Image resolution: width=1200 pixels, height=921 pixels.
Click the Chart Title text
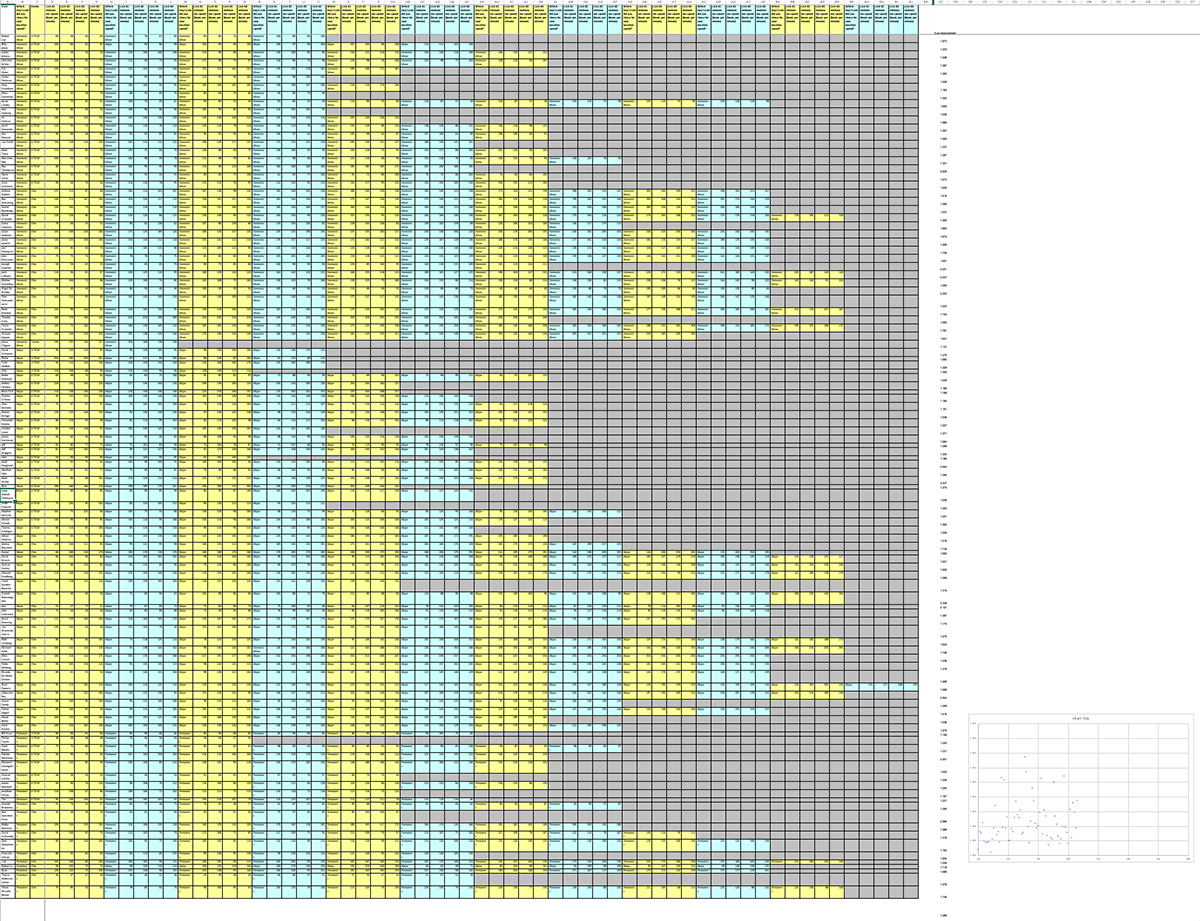[1080, 719]
